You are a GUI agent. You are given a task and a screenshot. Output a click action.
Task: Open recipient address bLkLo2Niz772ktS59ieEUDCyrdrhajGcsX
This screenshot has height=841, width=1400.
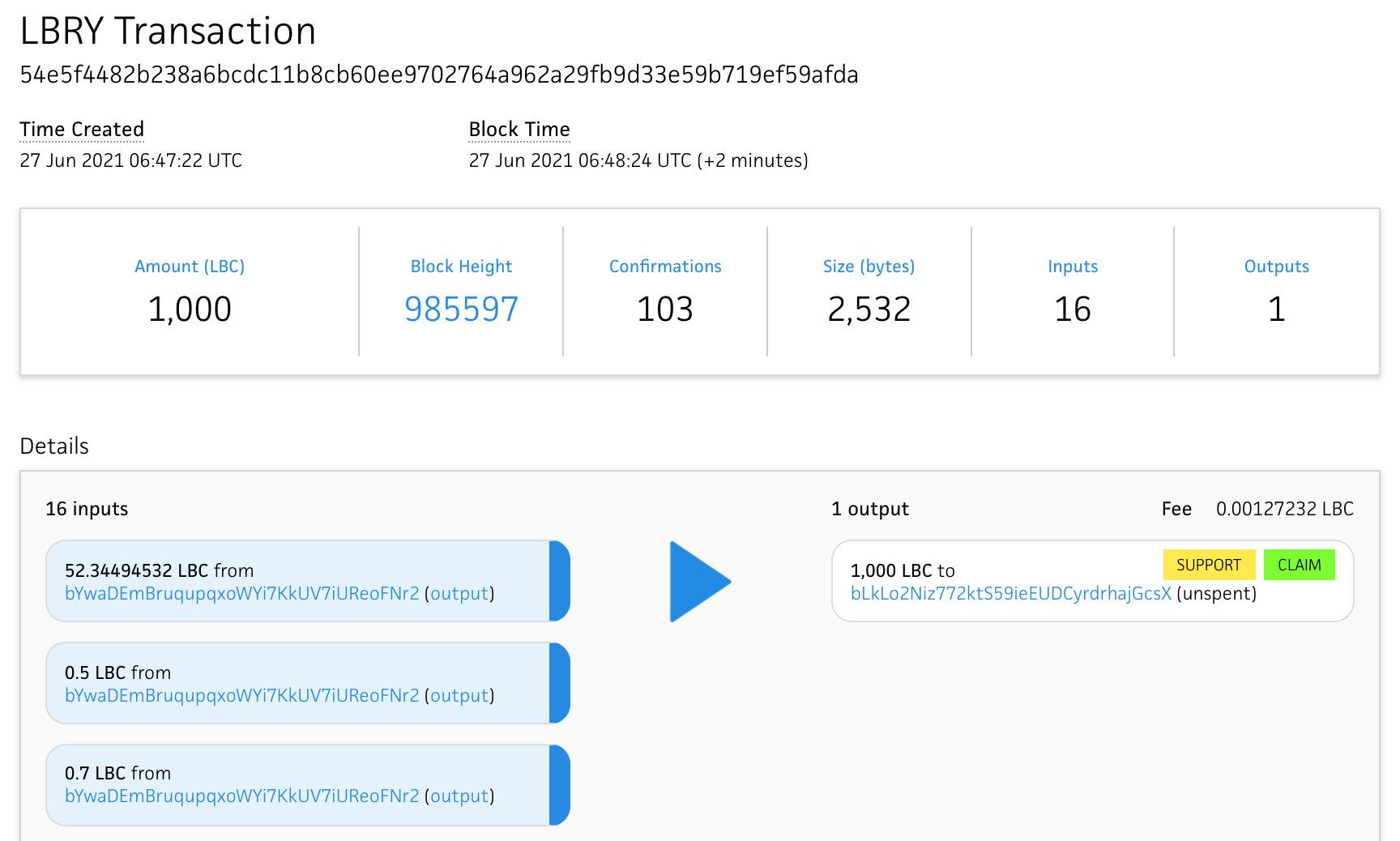point(1011,593)
